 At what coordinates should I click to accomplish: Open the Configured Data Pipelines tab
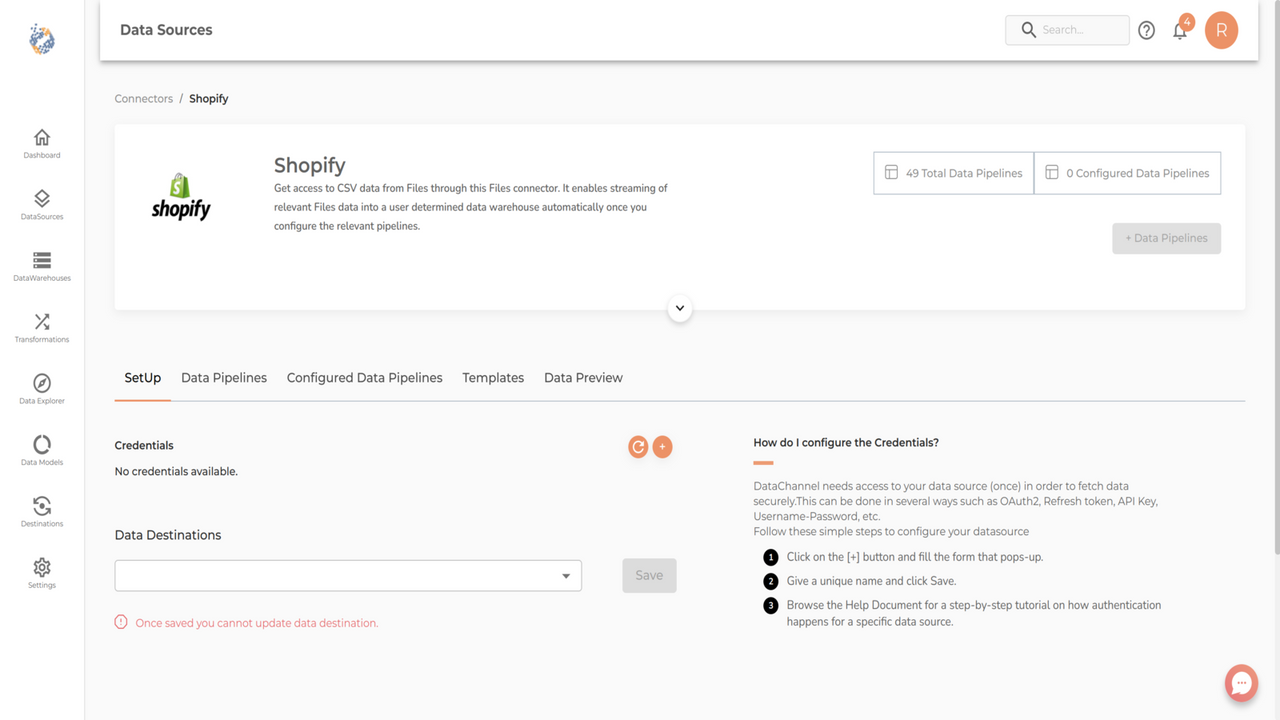coord(364,377)
